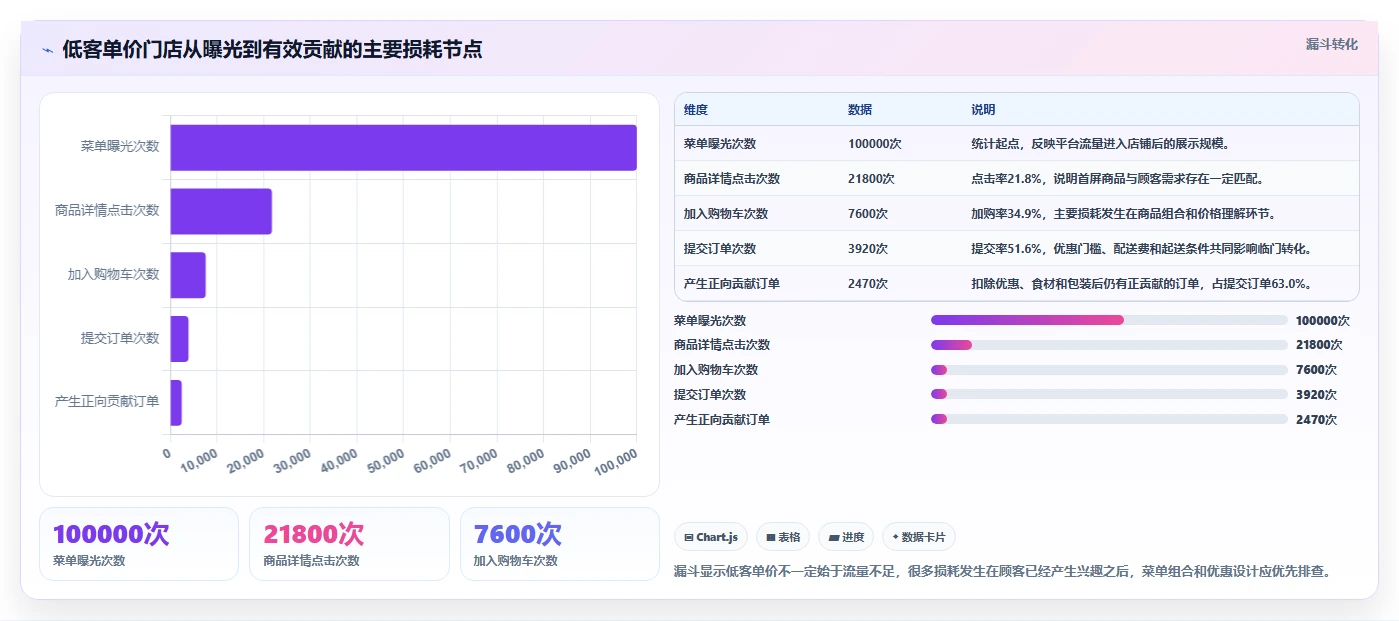Click the dashboard title 低客单价门店从曝光到有效贡献
Screen dimensions: 1399x621
coord(272,50)
